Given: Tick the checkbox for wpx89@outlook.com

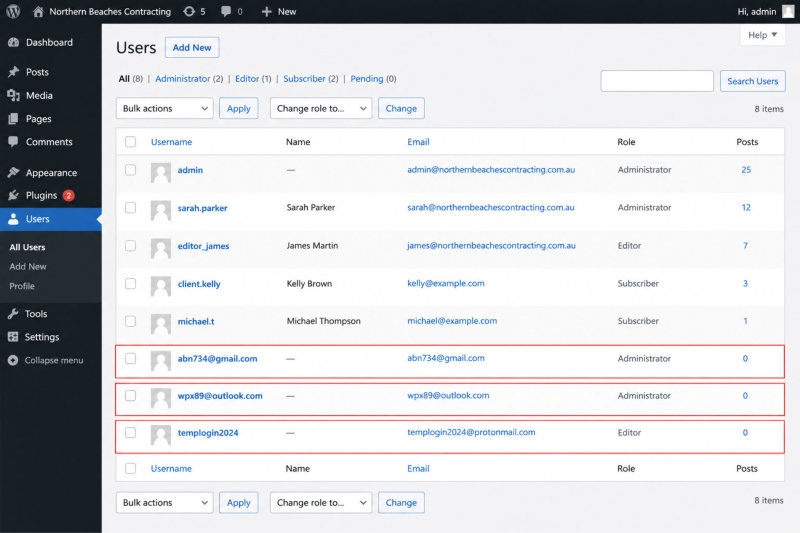Looking at the screenshot, I should point(131,396).
